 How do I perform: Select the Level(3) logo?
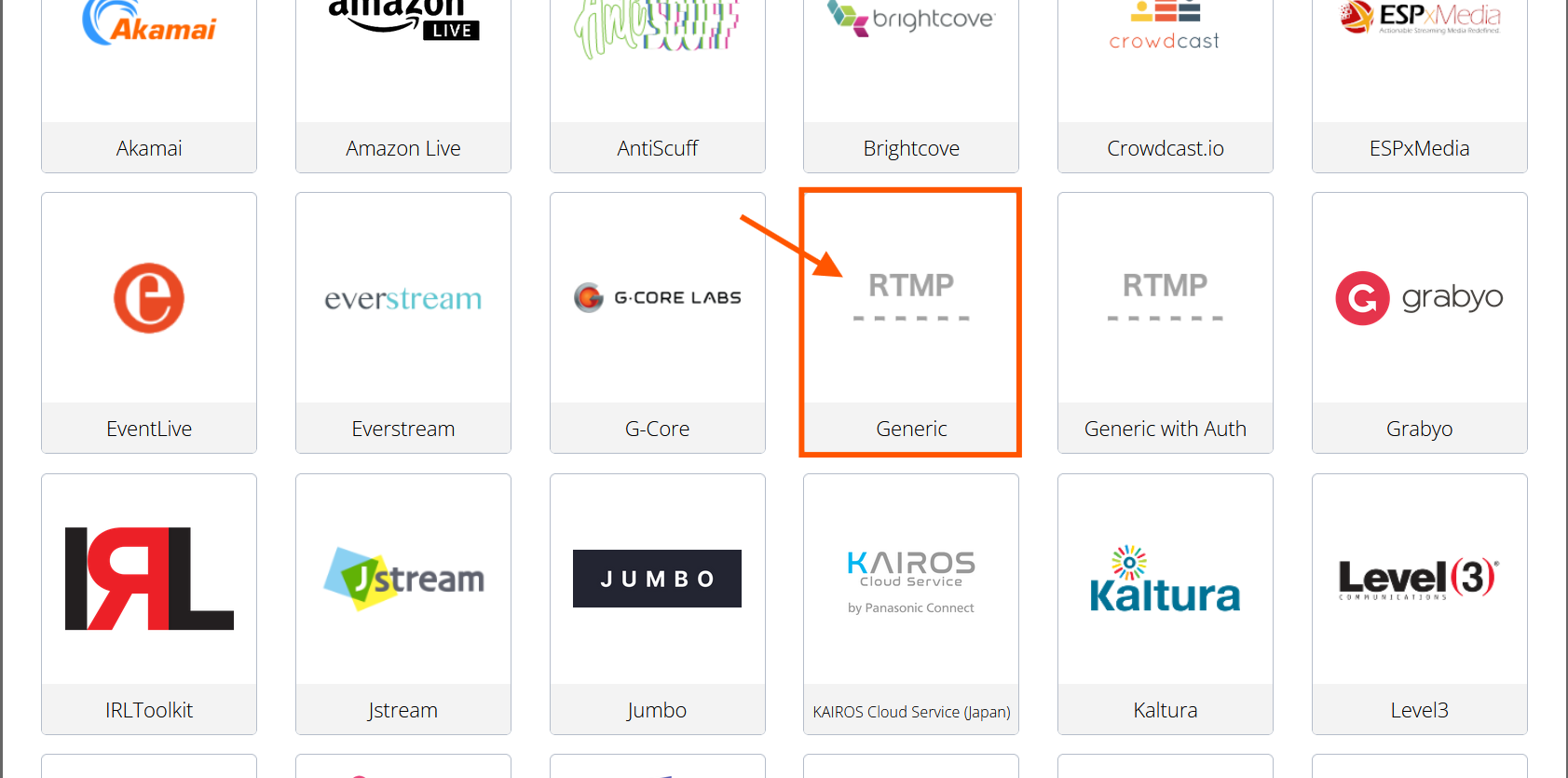click(x=1419, y=579)
